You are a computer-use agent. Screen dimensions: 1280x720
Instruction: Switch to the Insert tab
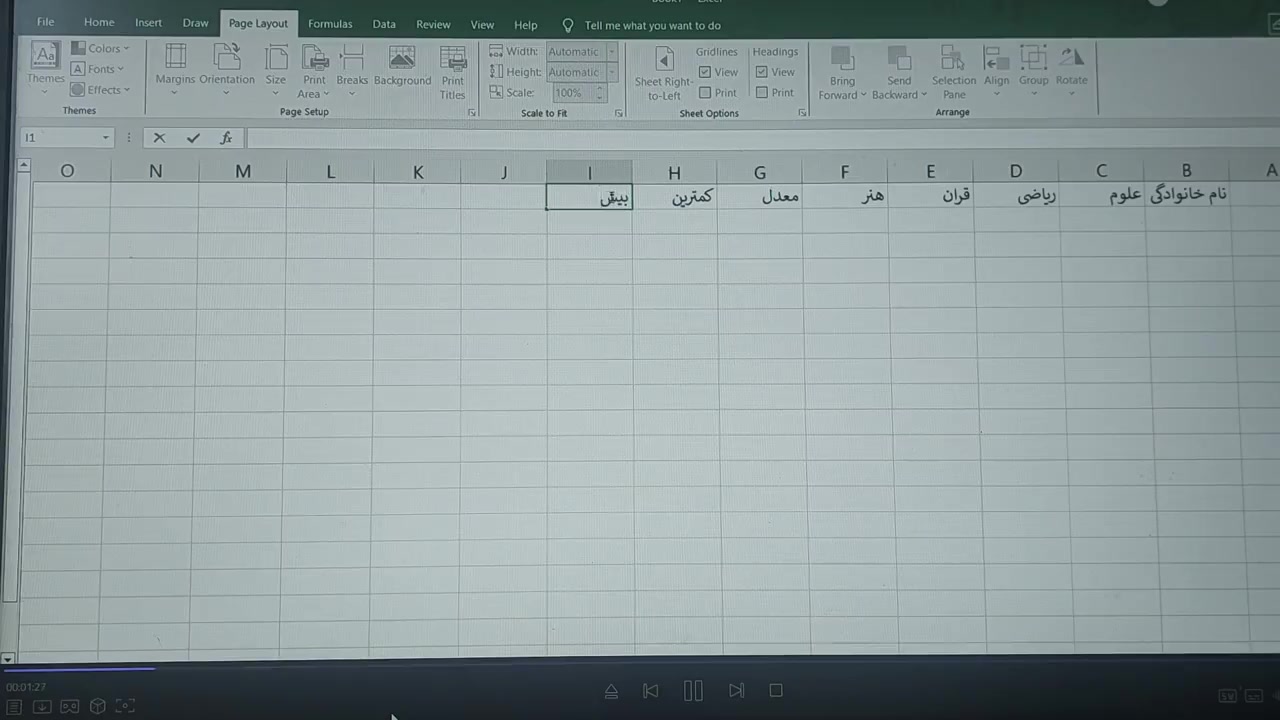pyautogui.click(x=148, y=23)
